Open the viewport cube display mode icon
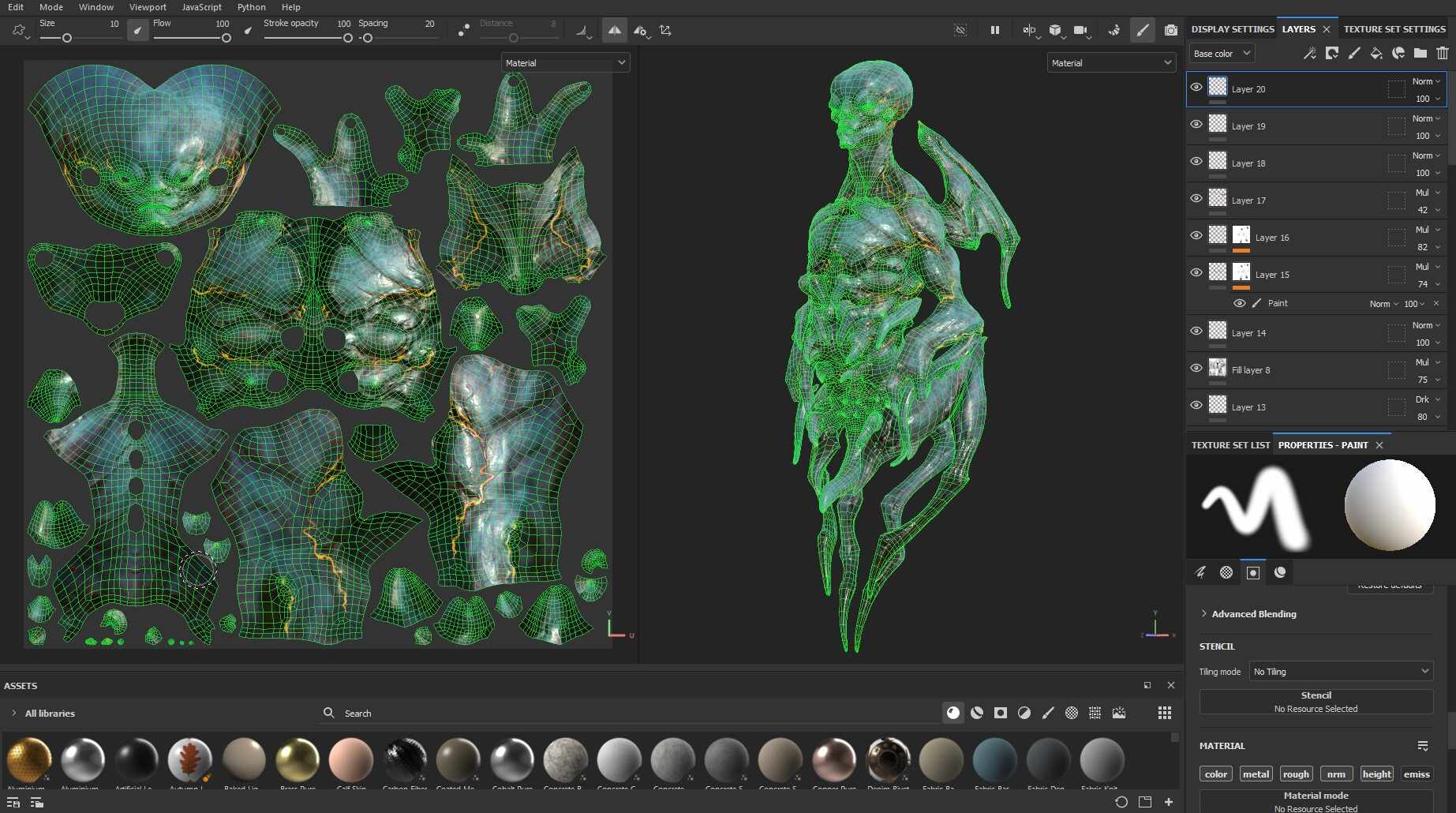Screen dimensions: 1456x813 [x=1056, y=30]
